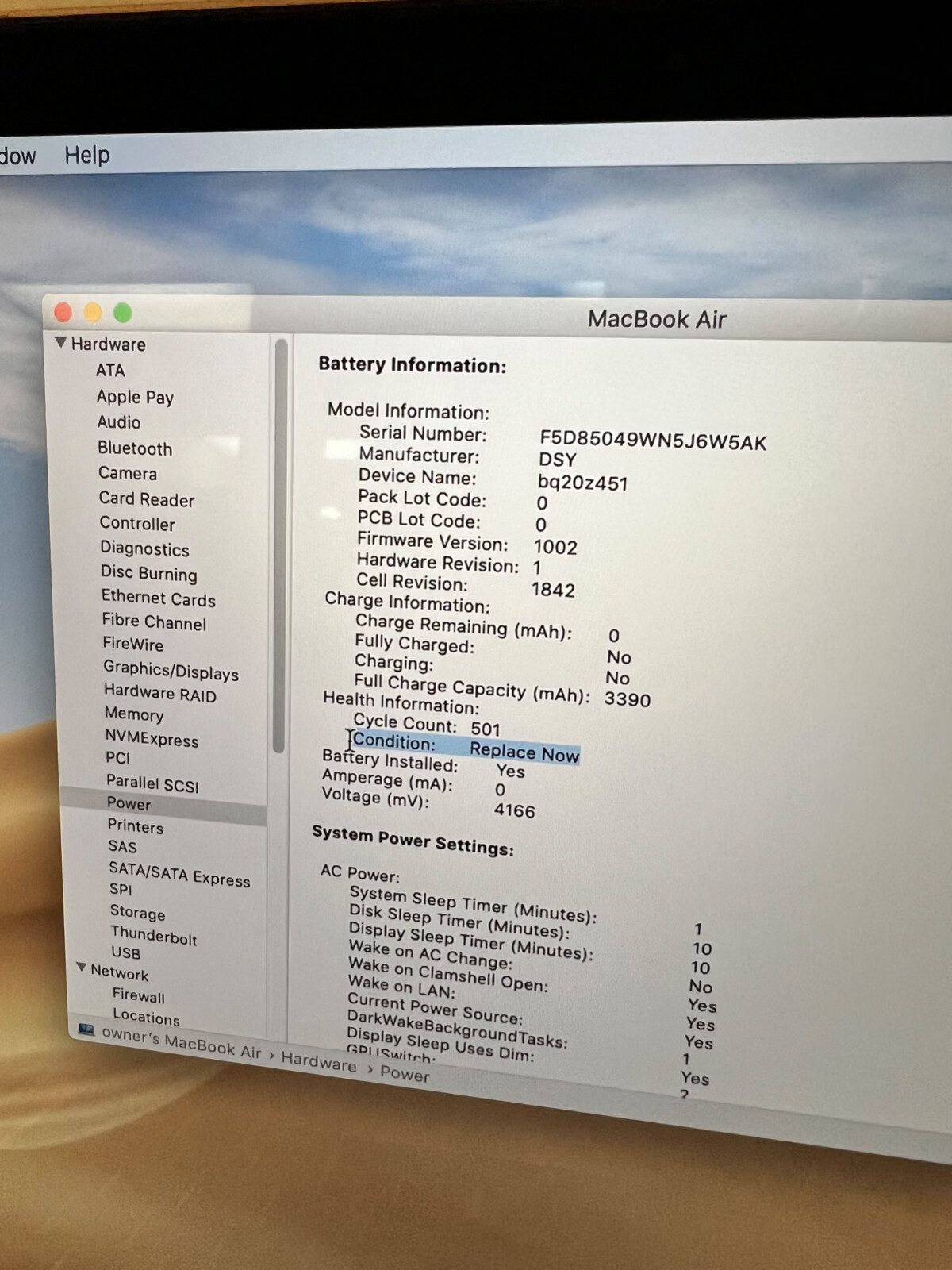The height and width of the screenshot is (1270, 952).
Task: Collapse the Hardware section triangle
Action: pos(60,343)
